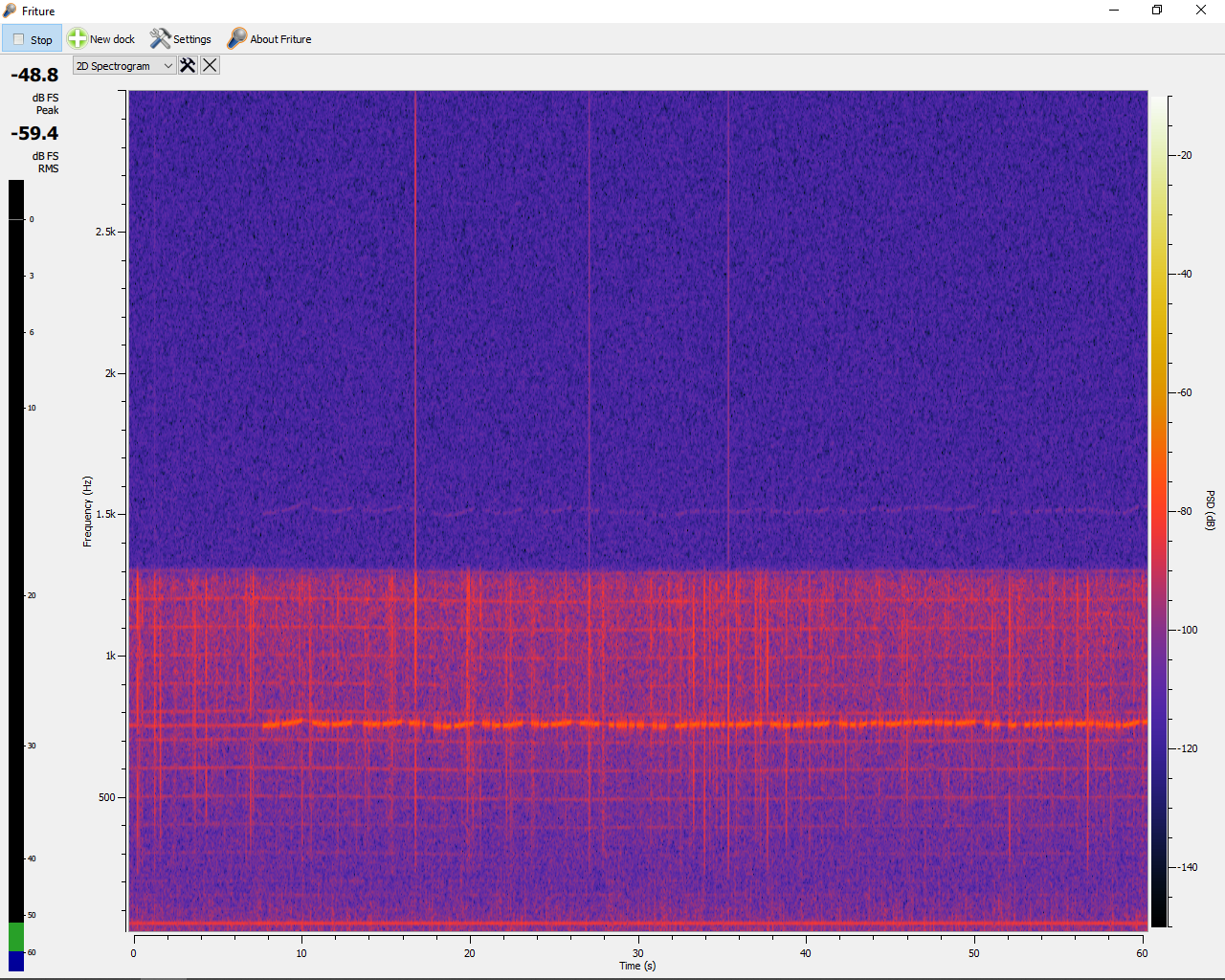The height and width of the screenshot is (980, 1225).
Task: Click the green segment of the level meter
Action: pos(16,936)
